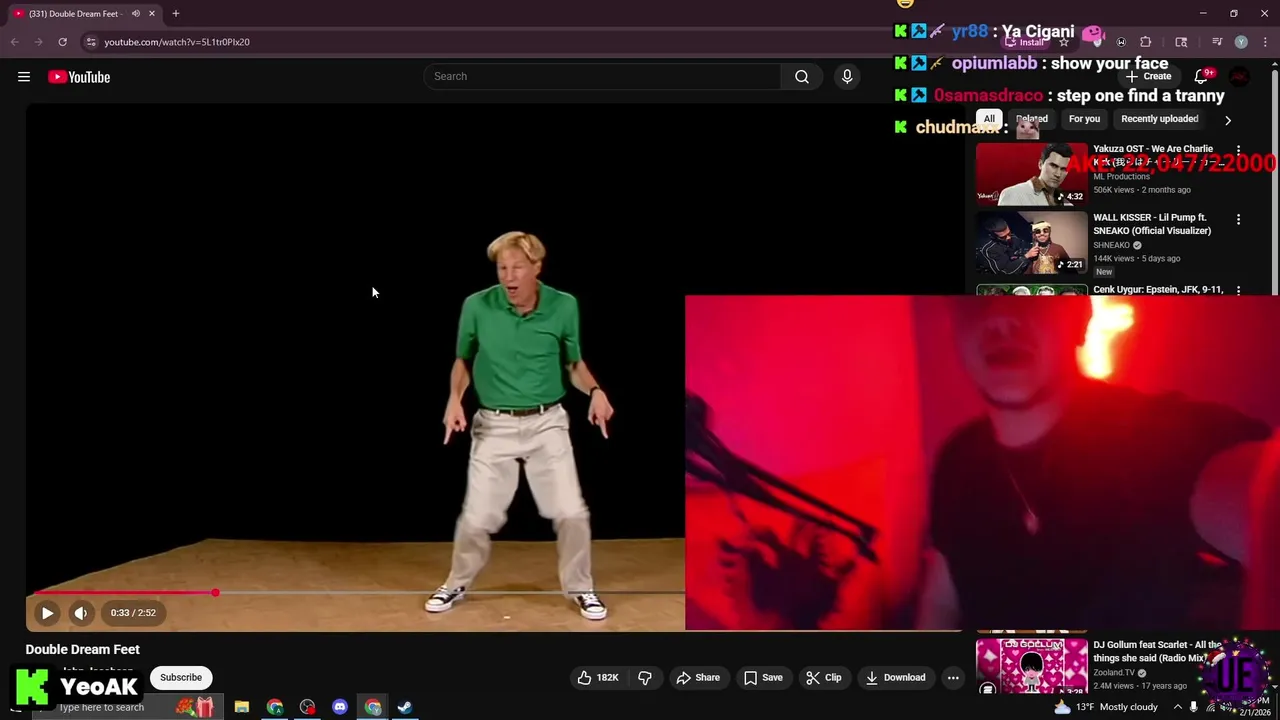The width and height of the screenshot is (1280, 720).
Task: Open Yakuza OST video thumbnail
Action: pos(1031,174)
